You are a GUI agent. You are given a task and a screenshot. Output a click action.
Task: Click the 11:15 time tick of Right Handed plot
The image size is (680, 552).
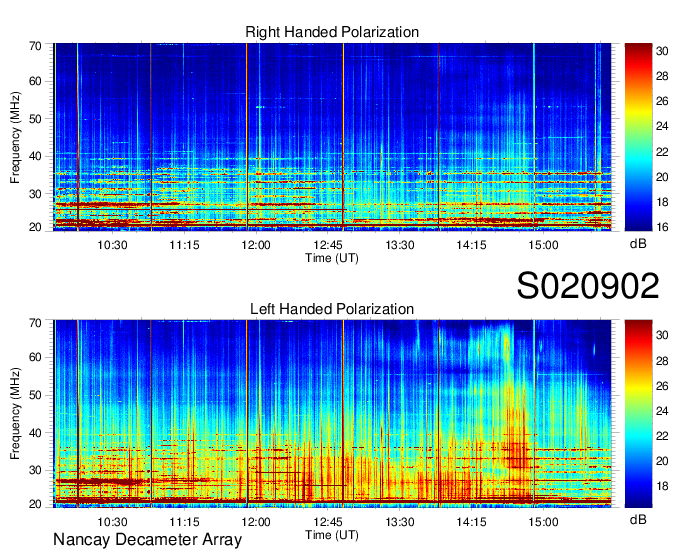click(x=184, y=245)
